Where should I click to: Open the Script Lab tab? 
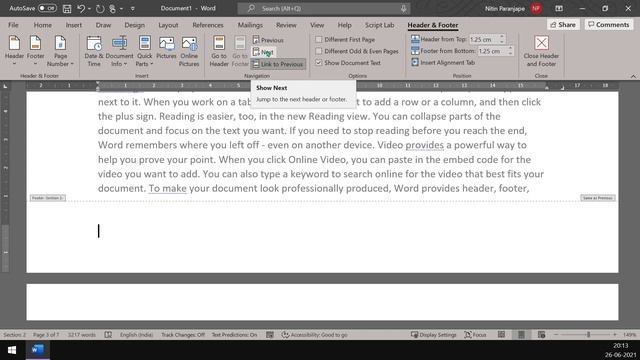coord(380,25)
